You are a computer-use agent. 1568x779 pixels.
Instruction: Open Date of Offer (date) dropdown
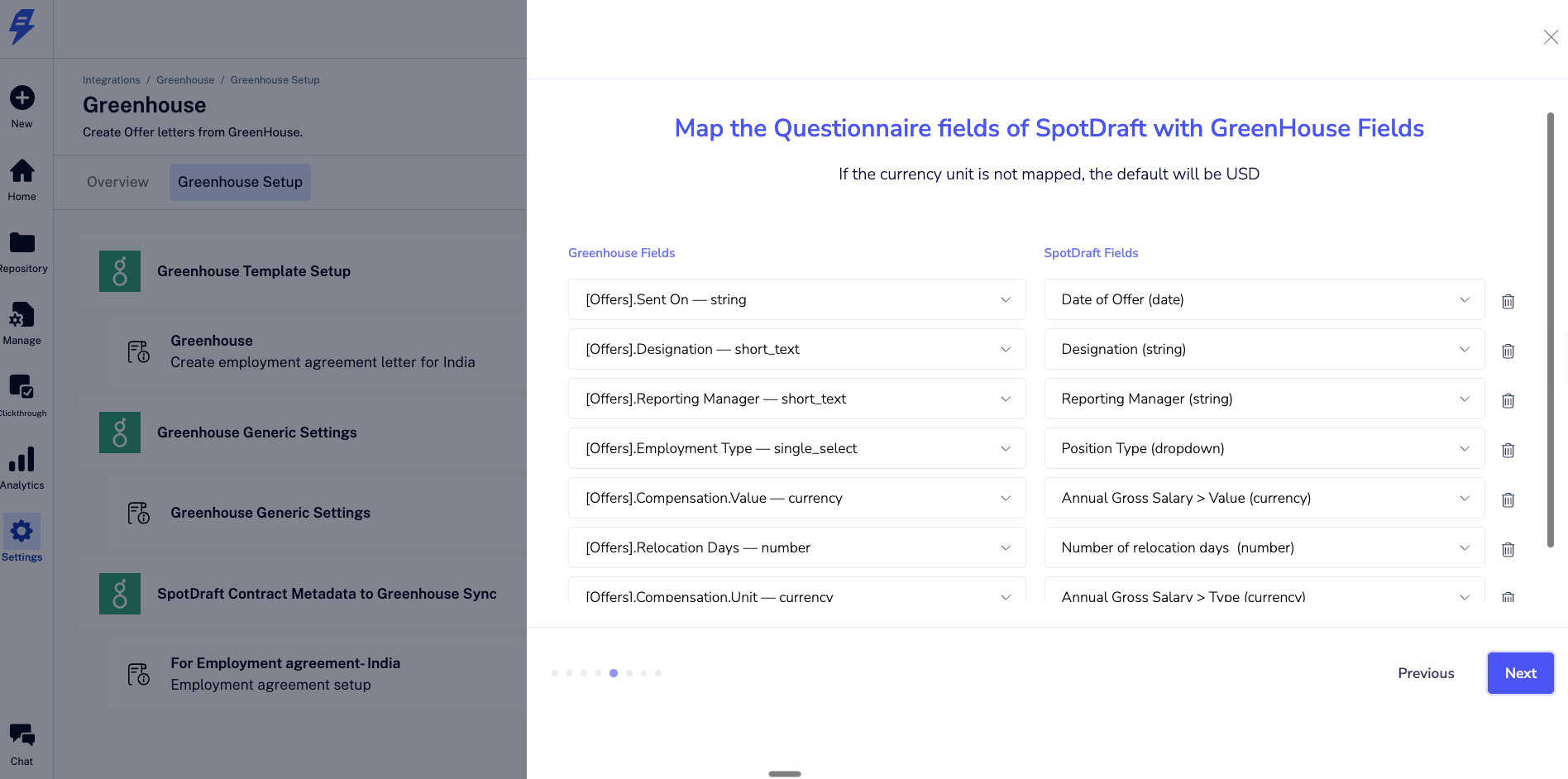1264,299
